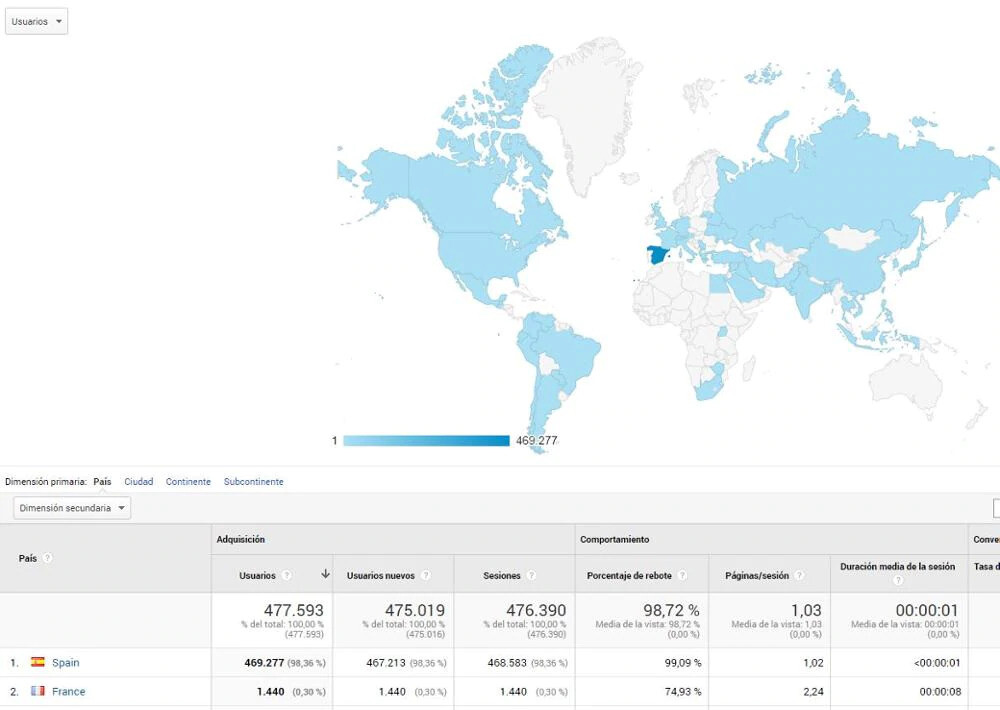Click the Spain flag icon in row 1
This screenshot has width=1000, height=710.
point(36,662)
